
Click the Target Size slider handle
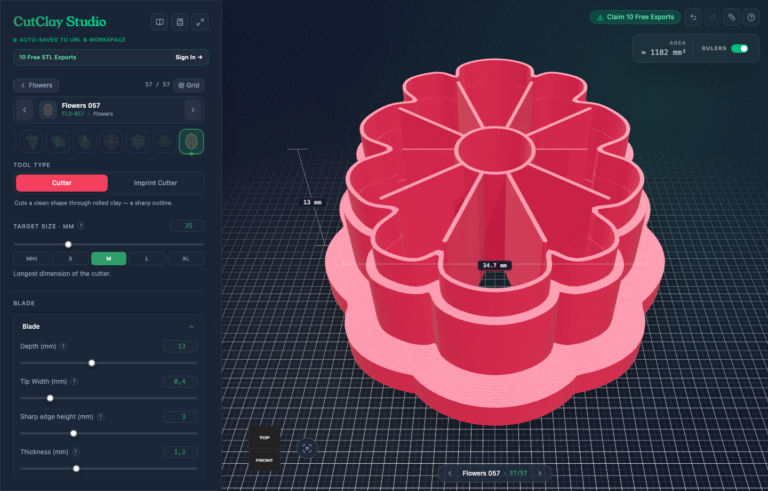[68, 245]
